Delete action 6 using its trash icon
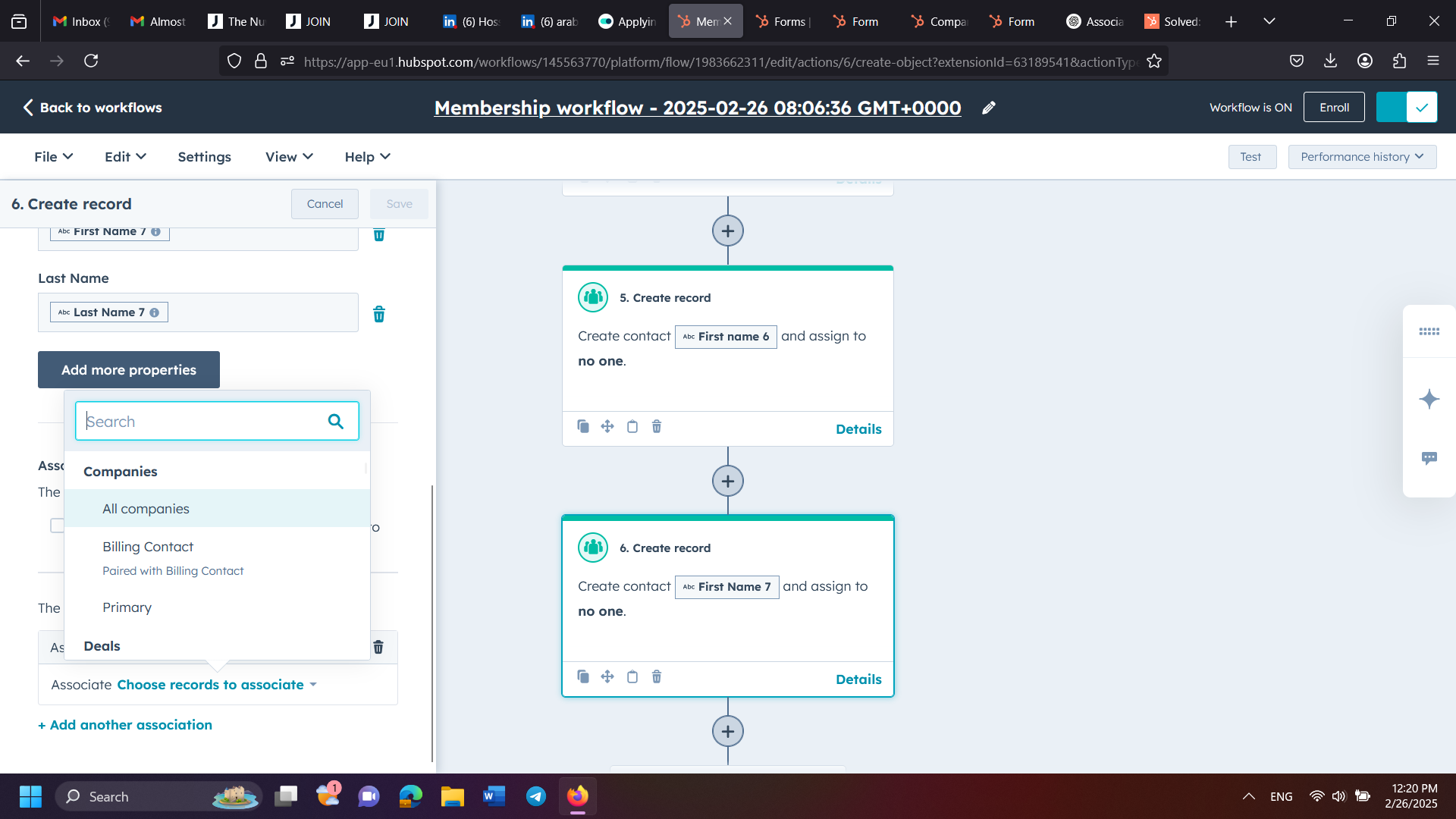 point(657,676)
